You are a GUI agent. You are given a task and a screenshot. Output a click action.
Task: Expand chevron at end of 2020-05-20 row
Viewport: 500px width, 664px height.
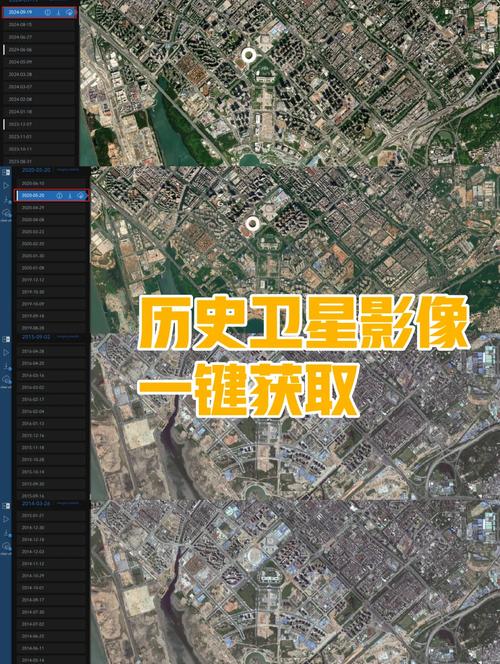point(88,196)
